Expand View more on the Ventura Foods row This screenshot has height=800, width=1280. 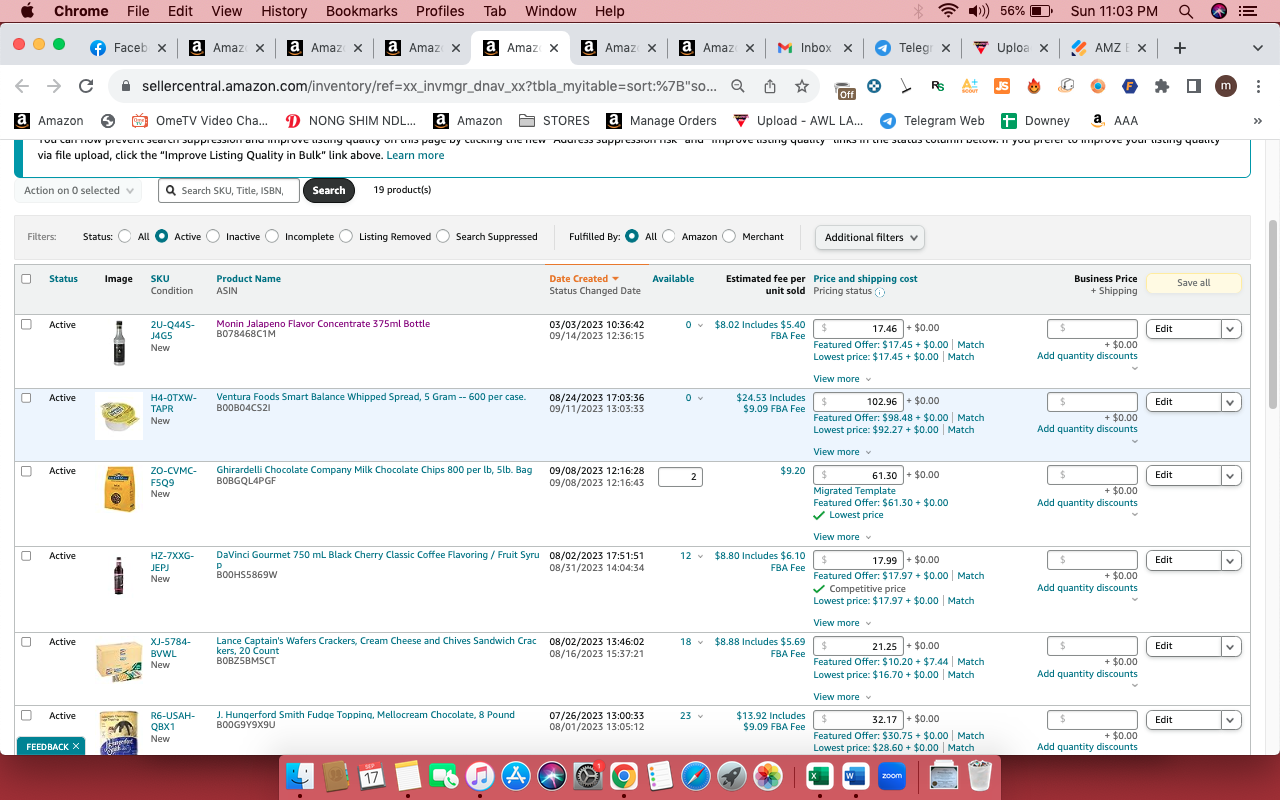(842, 452)
